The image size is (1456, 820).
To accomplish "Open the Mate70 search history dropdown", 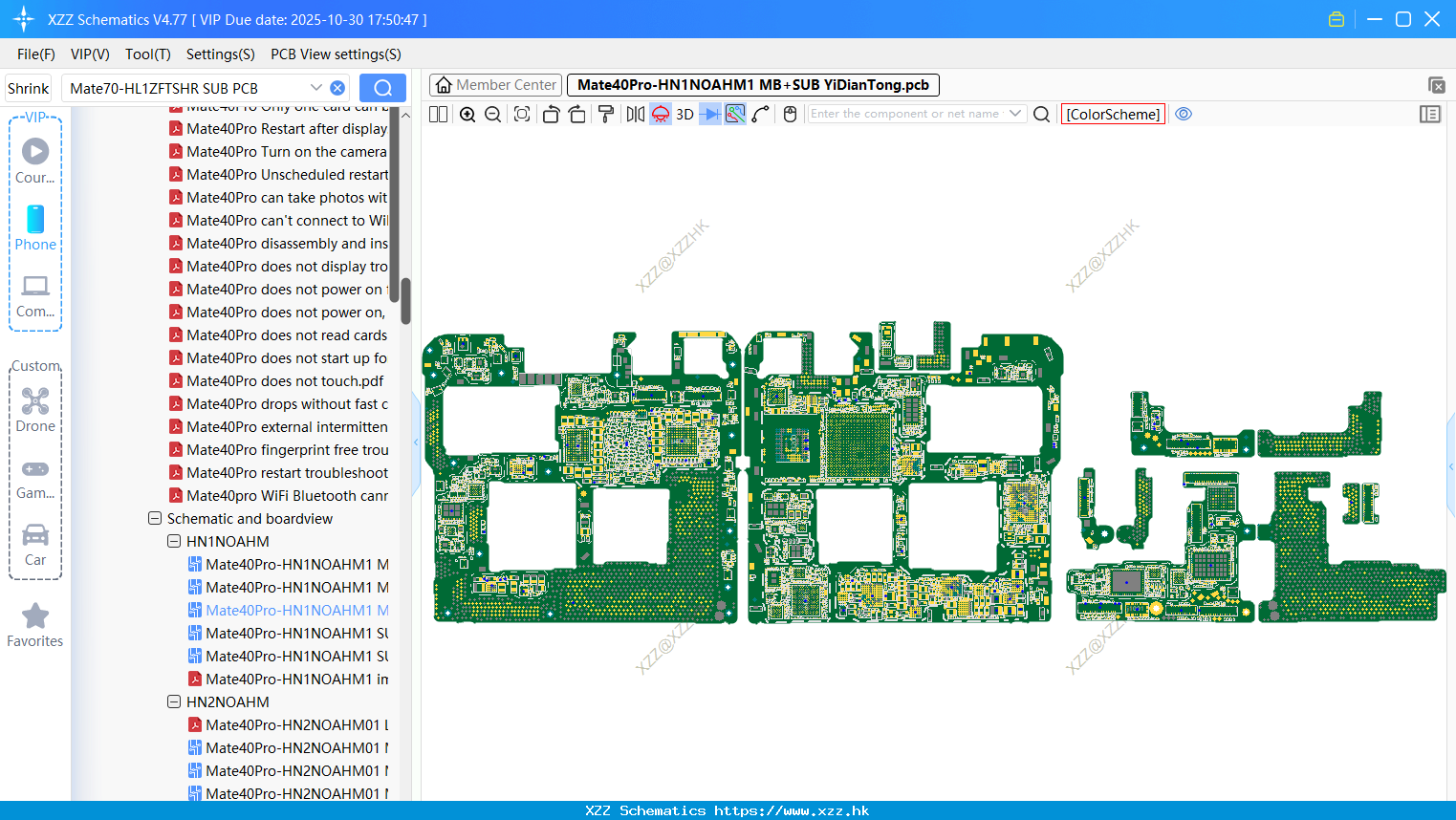I will point(316,88).
